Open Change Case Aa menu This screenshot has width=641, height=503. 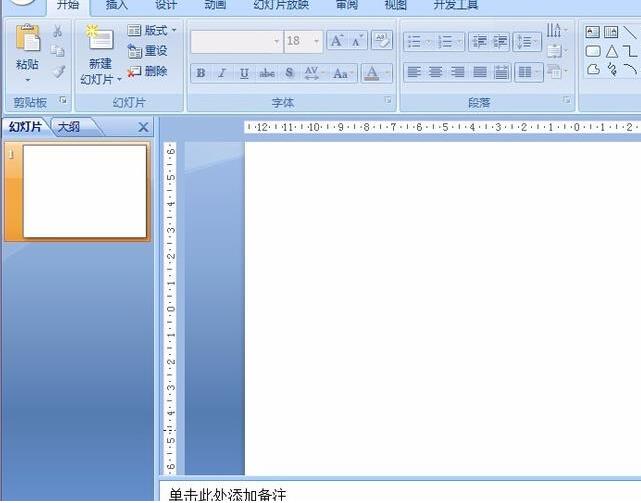click(x=342, y=73)
